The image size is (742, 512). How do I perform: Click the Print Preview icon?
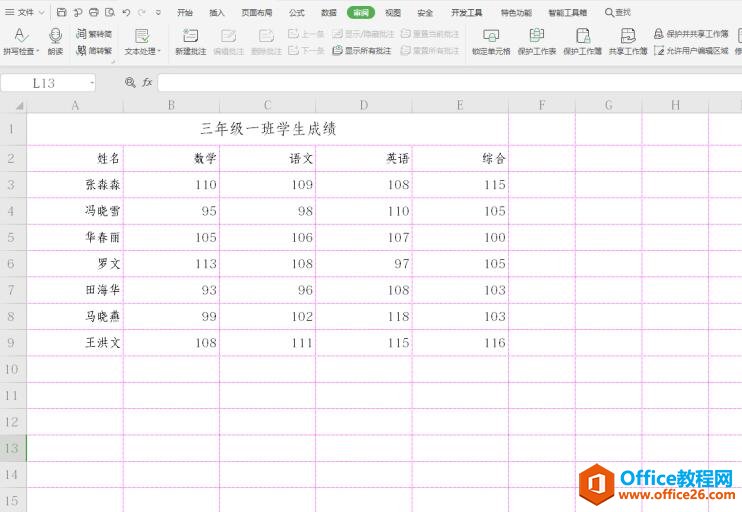click(110, 12)
